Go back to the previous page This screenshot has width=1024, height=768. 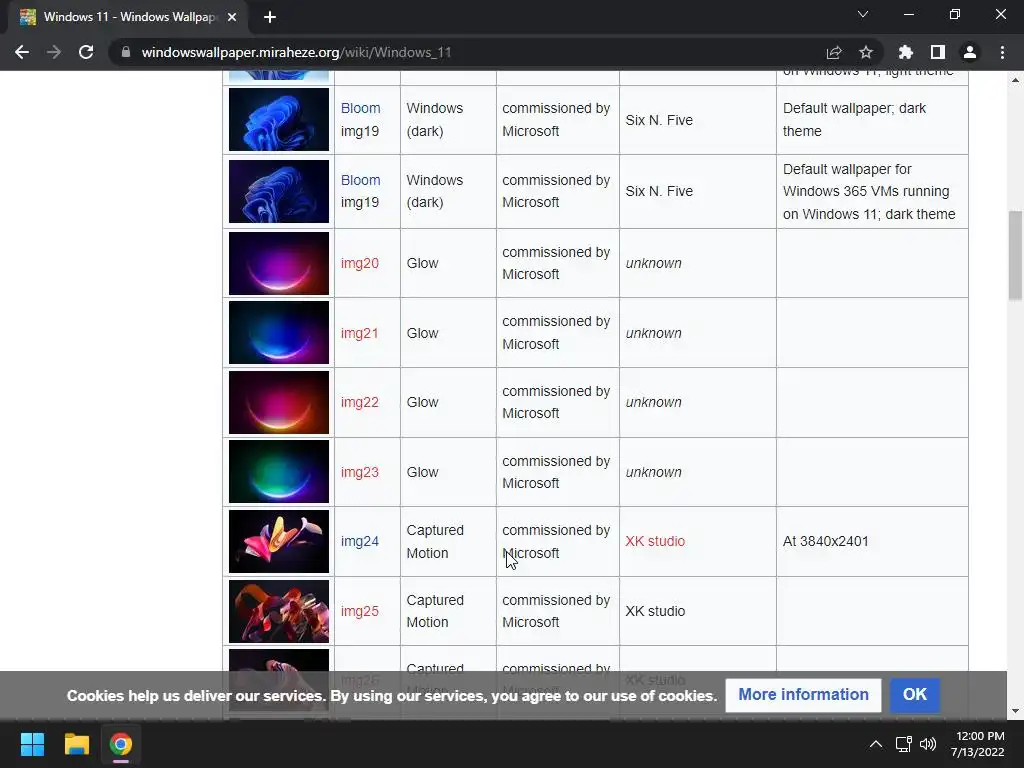coord(22,52)
